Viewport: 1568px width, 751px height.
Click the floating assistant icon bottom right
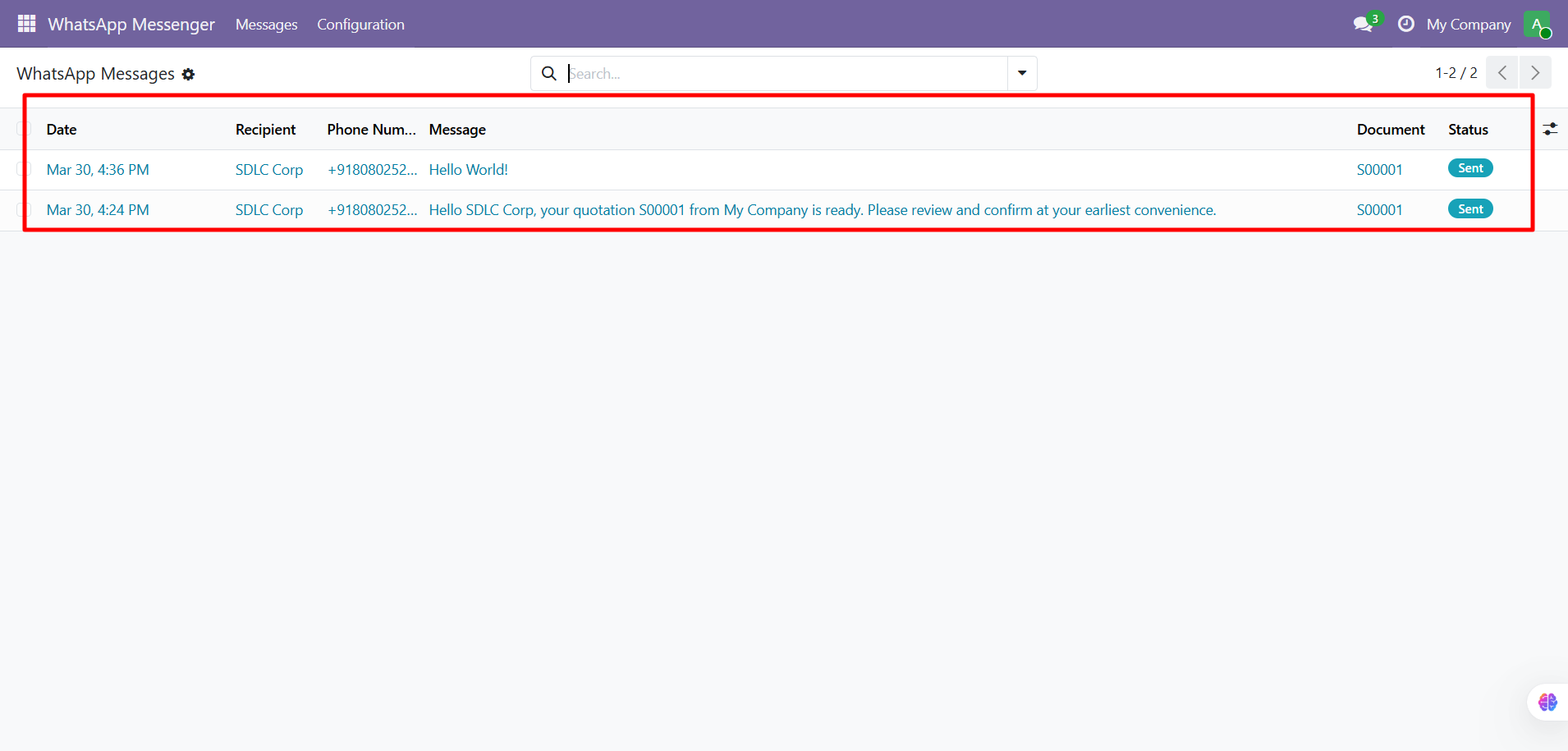1547,702
